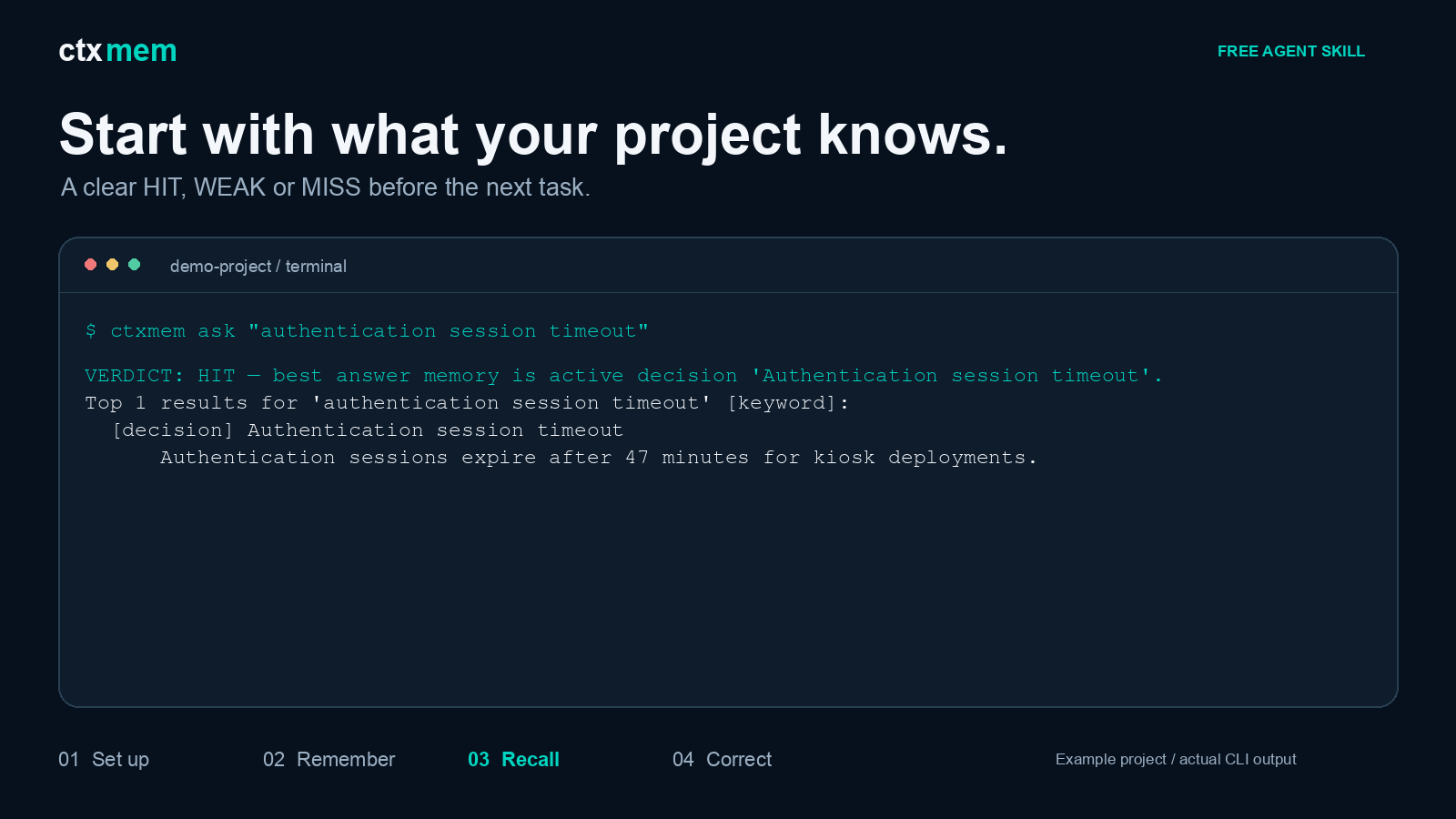Select the VERDICT: HIT output line
The image size is (1456, 819).
click(623, 375)
